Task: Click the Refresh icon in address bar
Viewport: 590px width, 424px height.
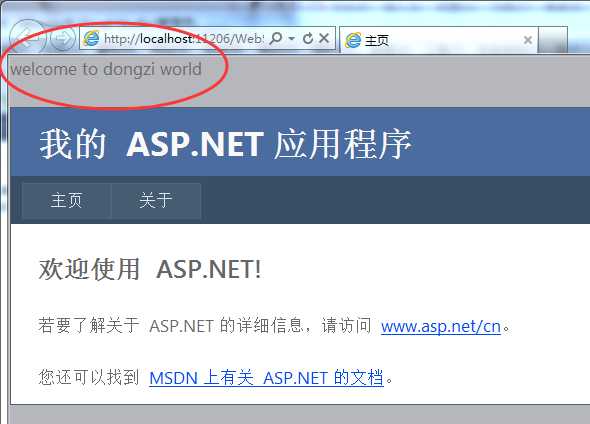Action: pos(308,38)
